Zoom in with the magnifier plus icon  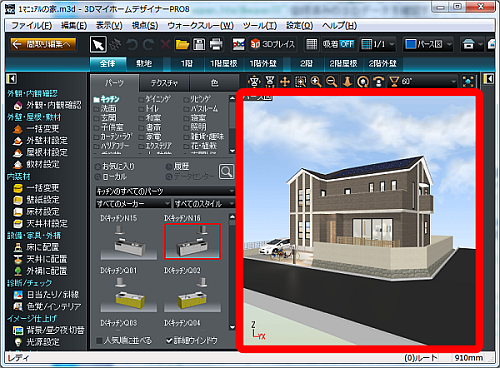coord(316,81)
